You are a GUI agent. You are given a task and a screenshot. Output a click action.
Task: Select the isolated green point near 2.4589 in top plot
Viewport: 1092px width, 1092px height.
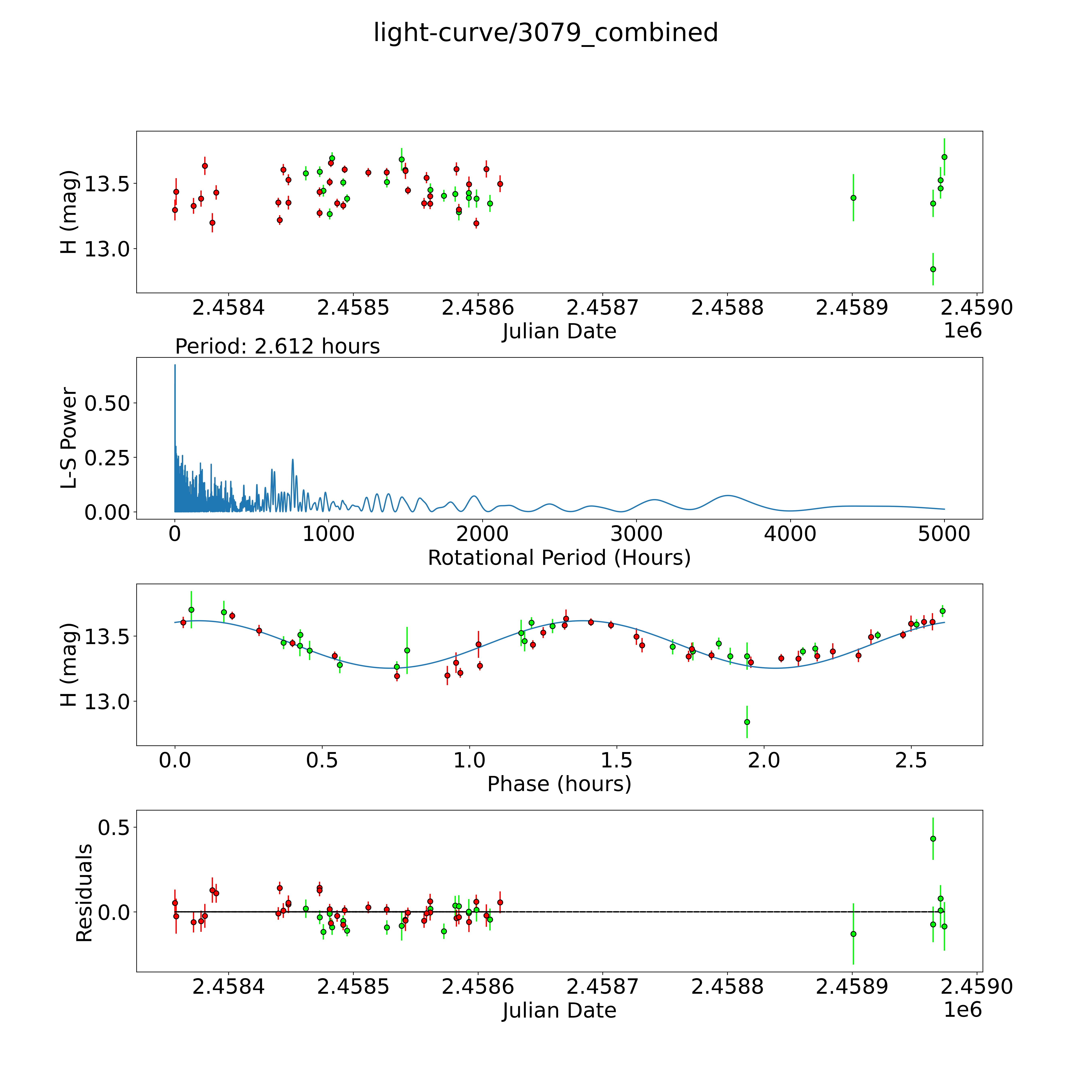click(x=853, y=198)
